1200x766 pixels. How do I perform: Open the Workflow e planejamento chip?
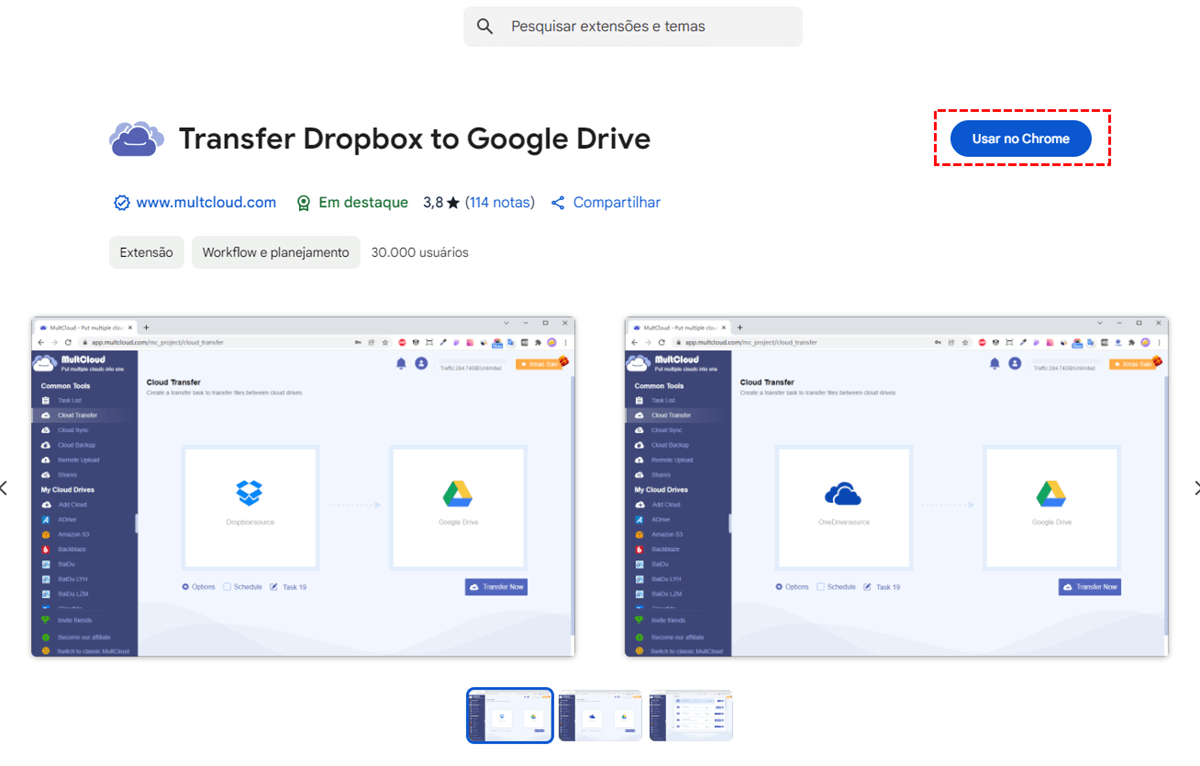pyautogui.click(x=276, y=253)
